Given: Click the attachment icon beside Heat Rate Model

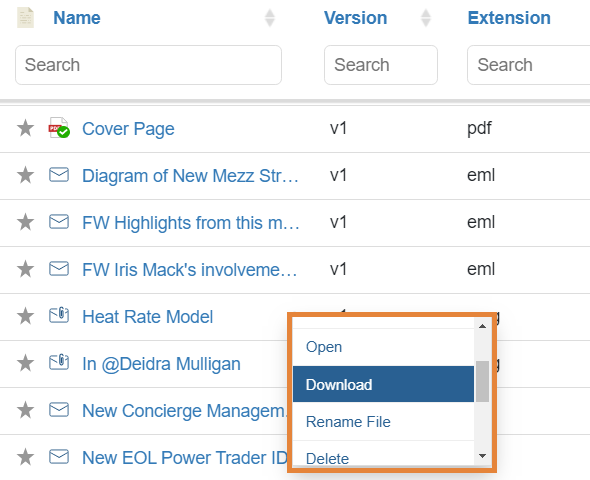Looking at the screenshot, I should 59,316.
